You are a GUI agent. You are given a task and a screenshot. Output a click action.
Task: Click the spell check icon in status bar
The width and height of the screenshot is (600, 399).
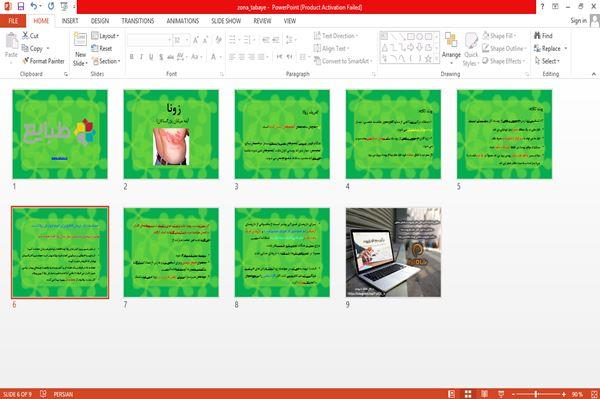point(43,394)
